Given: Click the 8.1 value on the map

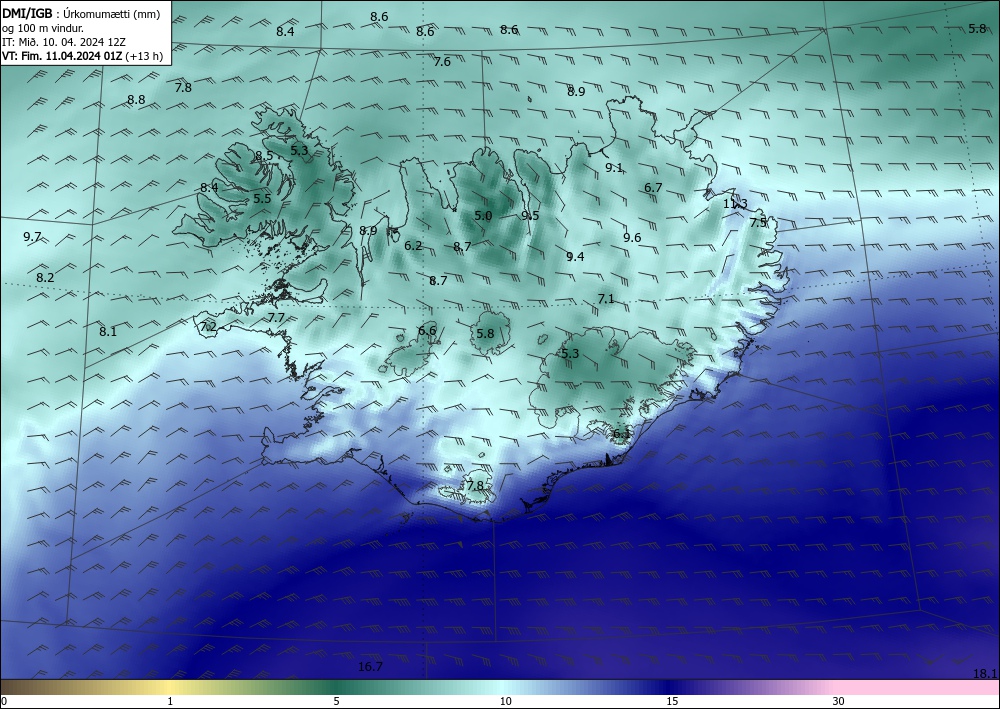Looking at the screenshot, I should click(108, 331).
